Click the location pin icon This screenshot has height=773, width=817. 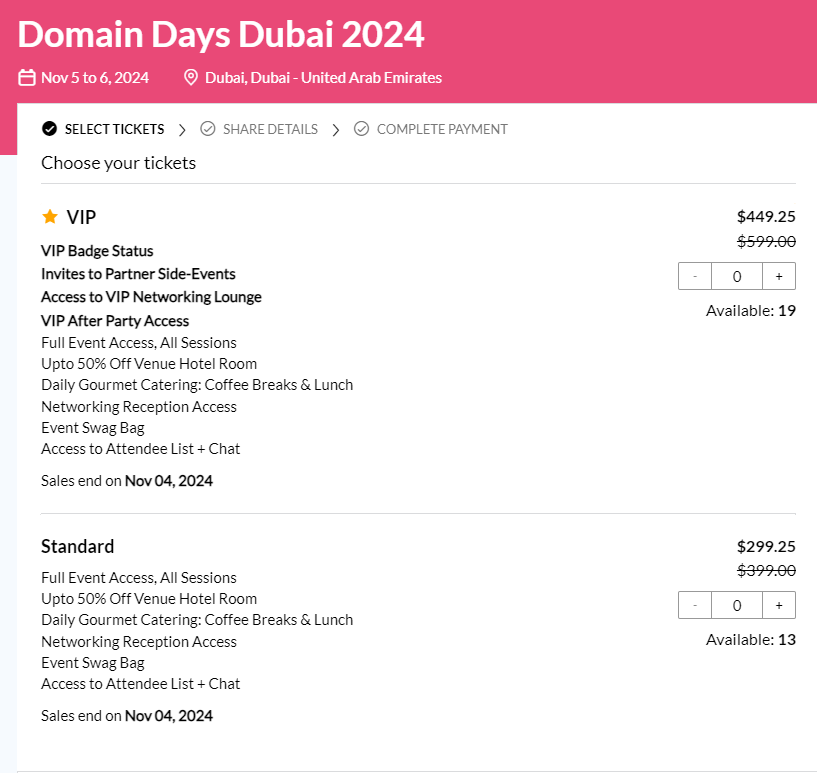coord(191,78)
